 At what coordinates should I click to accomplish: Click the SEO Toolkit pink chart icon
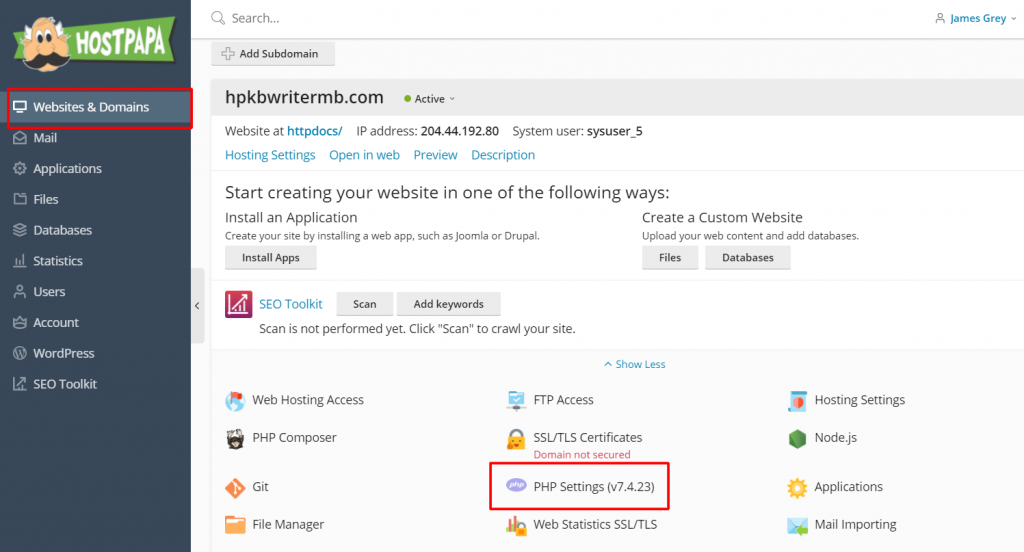pyautogui.click(x=238, y=304)
